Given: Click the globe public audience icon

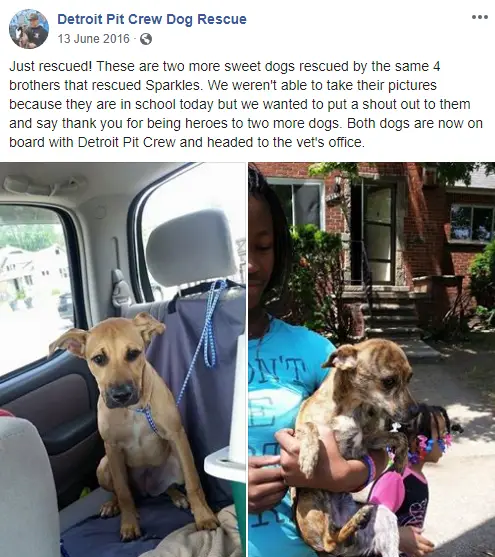Looking at the screenshot, I should click(x=146, y=39).
